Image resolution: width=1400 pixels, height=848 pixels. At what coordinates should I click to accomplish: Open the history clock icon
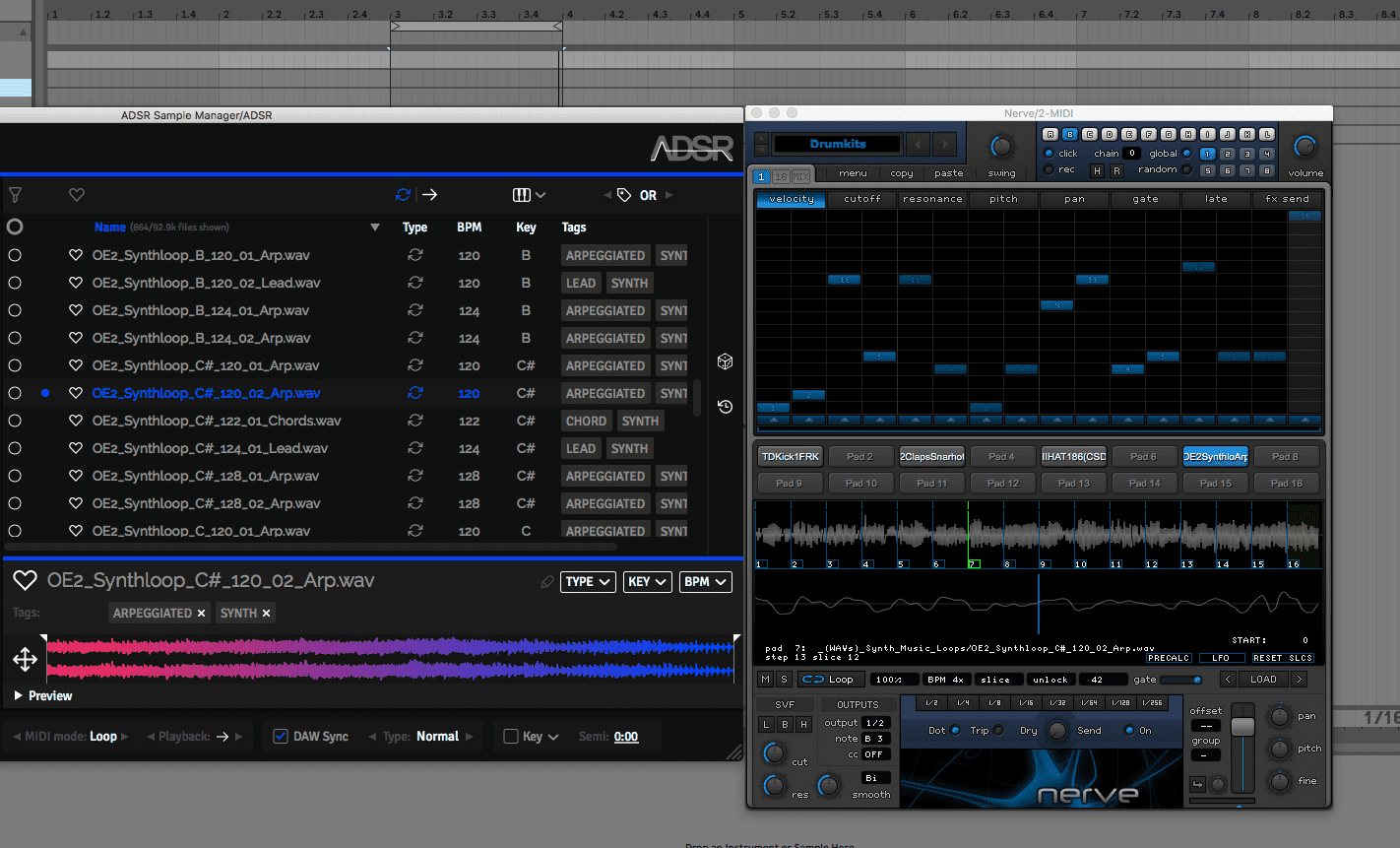[x=725, y=407]
